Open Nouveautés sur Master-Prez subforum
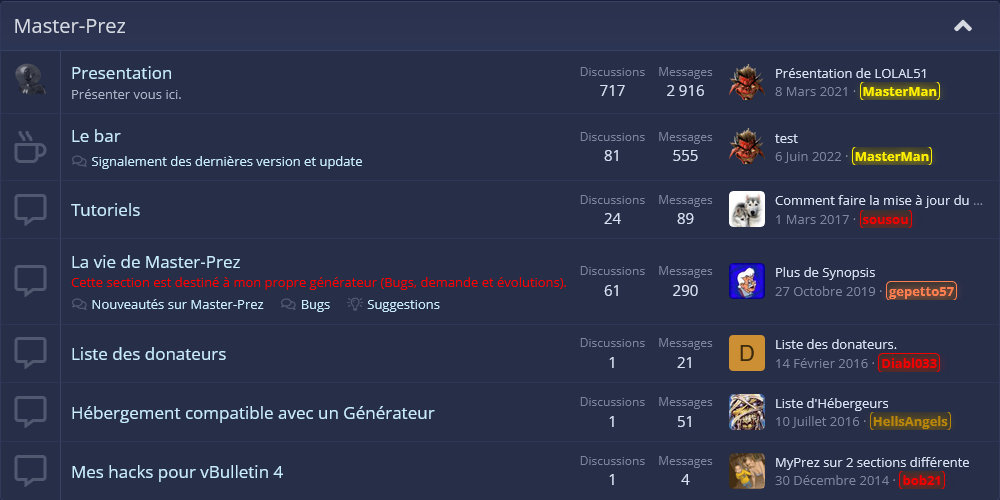Image resolution: width=1000 pixels, height=500 pixels. coord(177,304)
